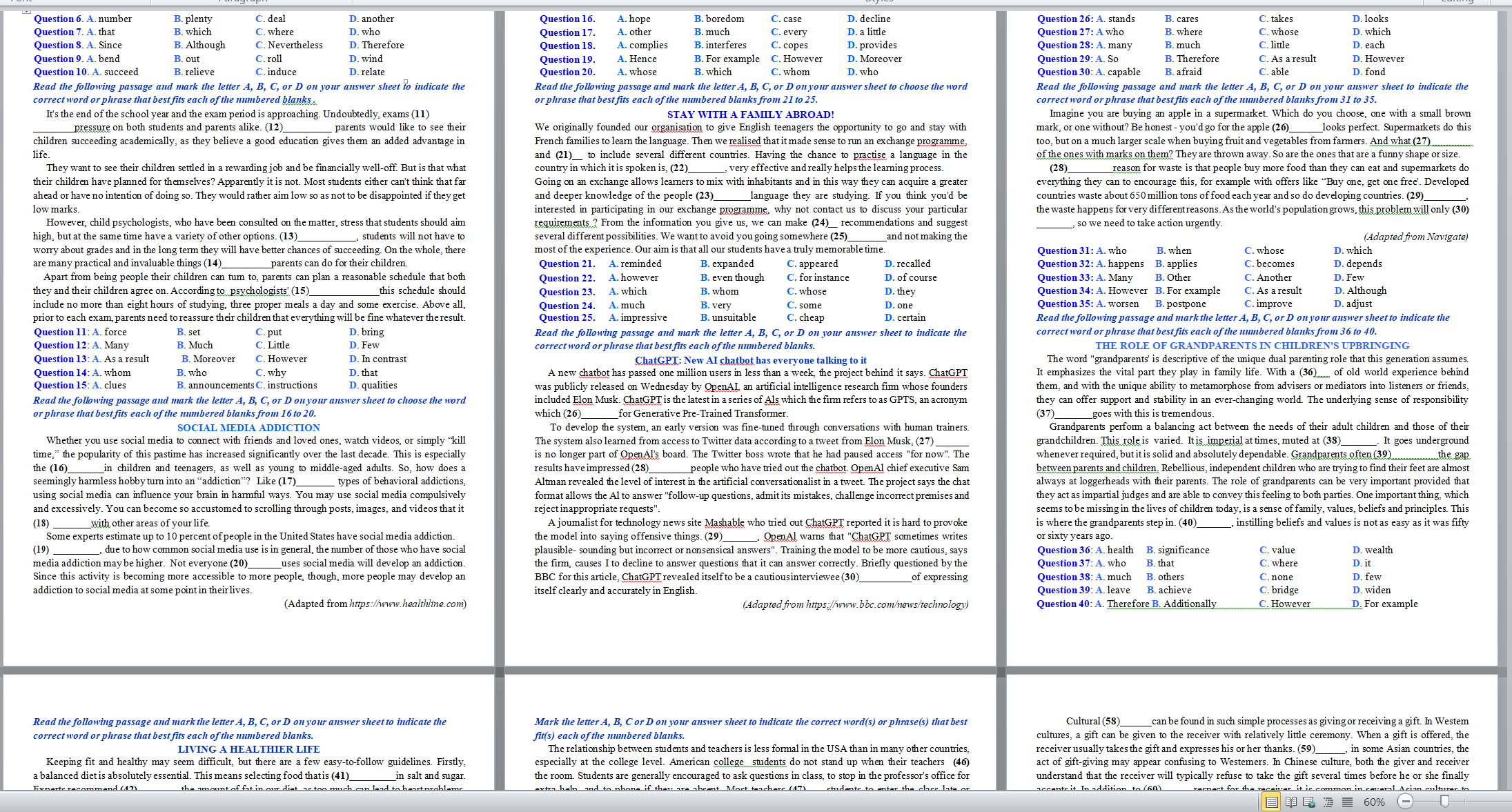1512x812 pixels.
Task: Select option B. even though in Question 22
Action: coord(732,277)
